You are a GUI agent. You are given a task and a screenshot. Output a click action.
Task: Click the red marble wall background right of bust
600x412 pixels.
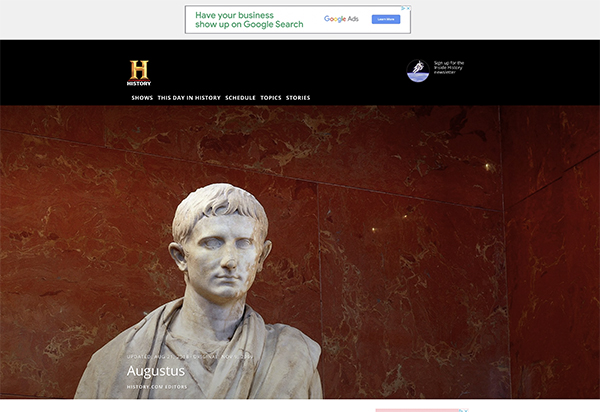pyautogui.click(x=420, y=250)
